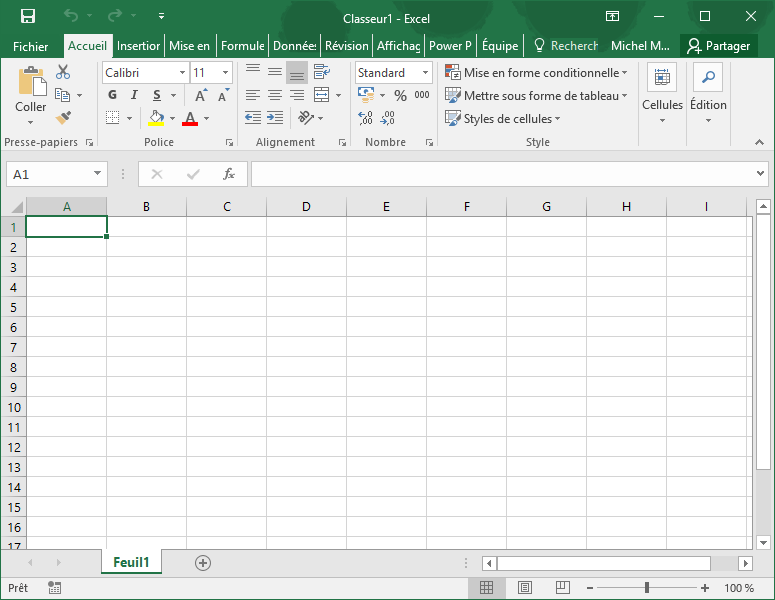This screenshot has height=600, width=775.
Task: Open the Name Box dropdown arrow
Action: (x=97, y=174)
